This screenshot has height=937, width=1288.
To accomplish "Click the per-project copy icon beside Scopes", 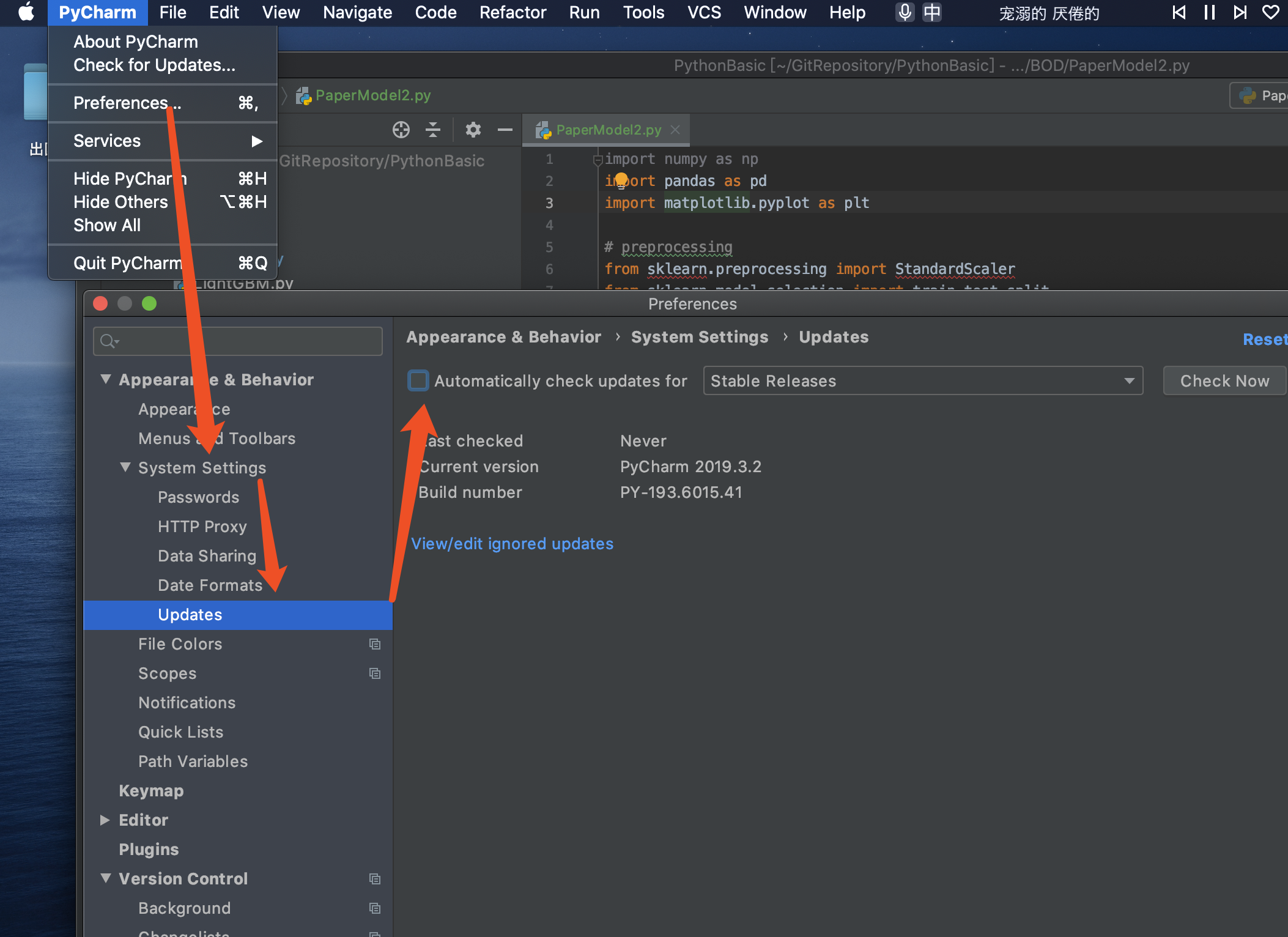I will 375,673.
